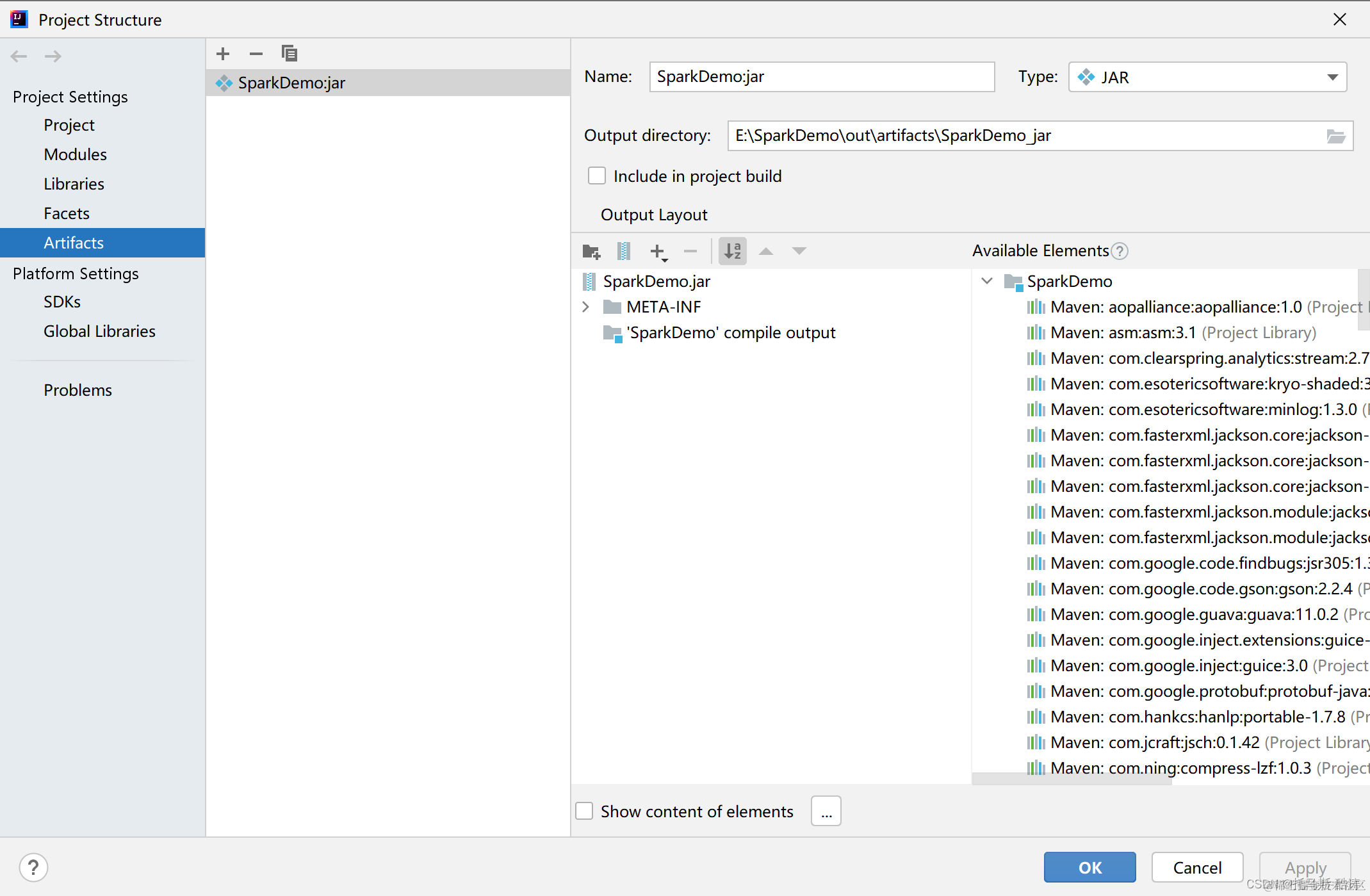Click the Remove artifact minus icon
Screen dimensions: 1370x896
256,54
